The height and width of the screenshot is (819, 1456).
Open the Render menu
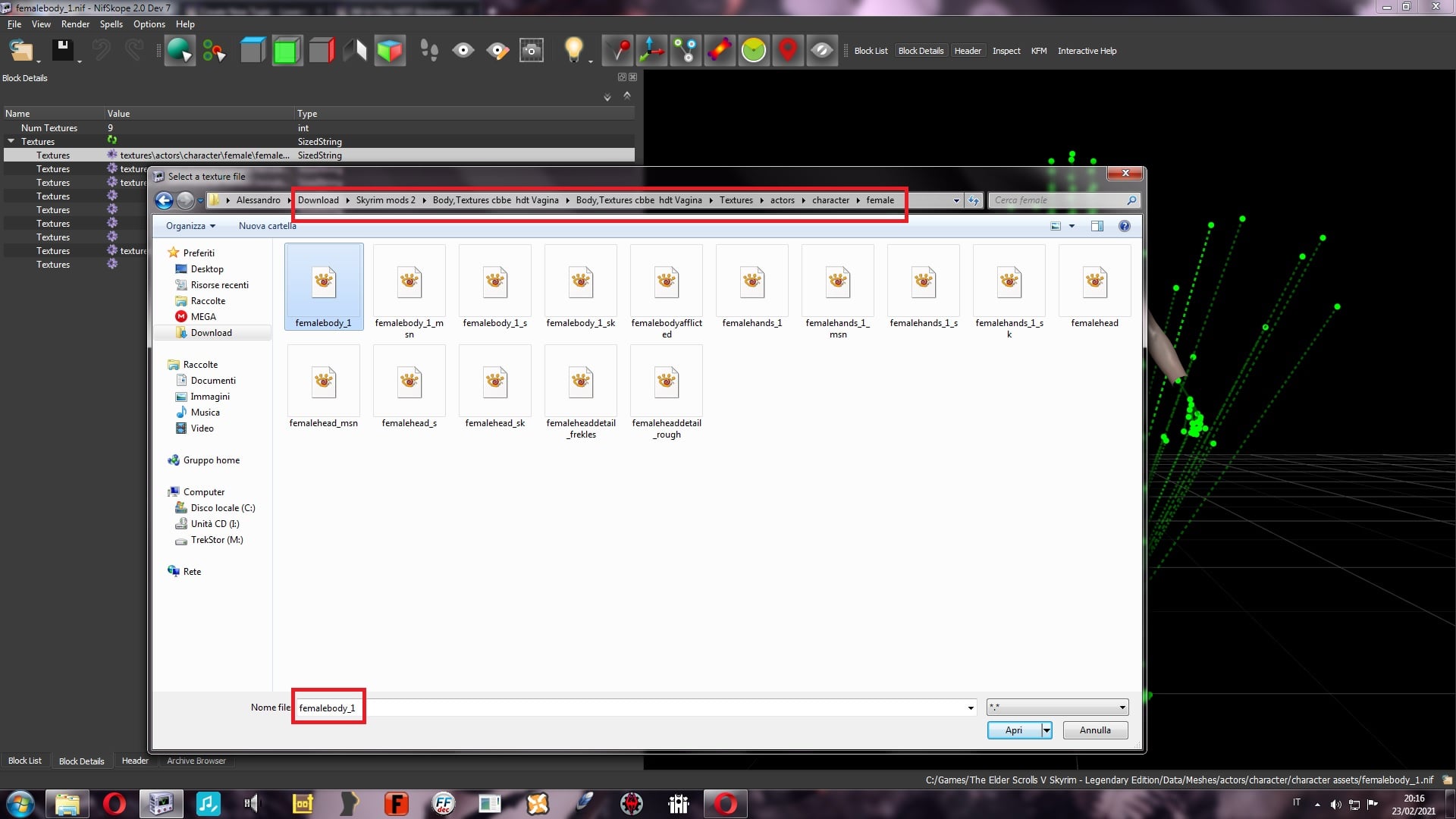point(75,24)
